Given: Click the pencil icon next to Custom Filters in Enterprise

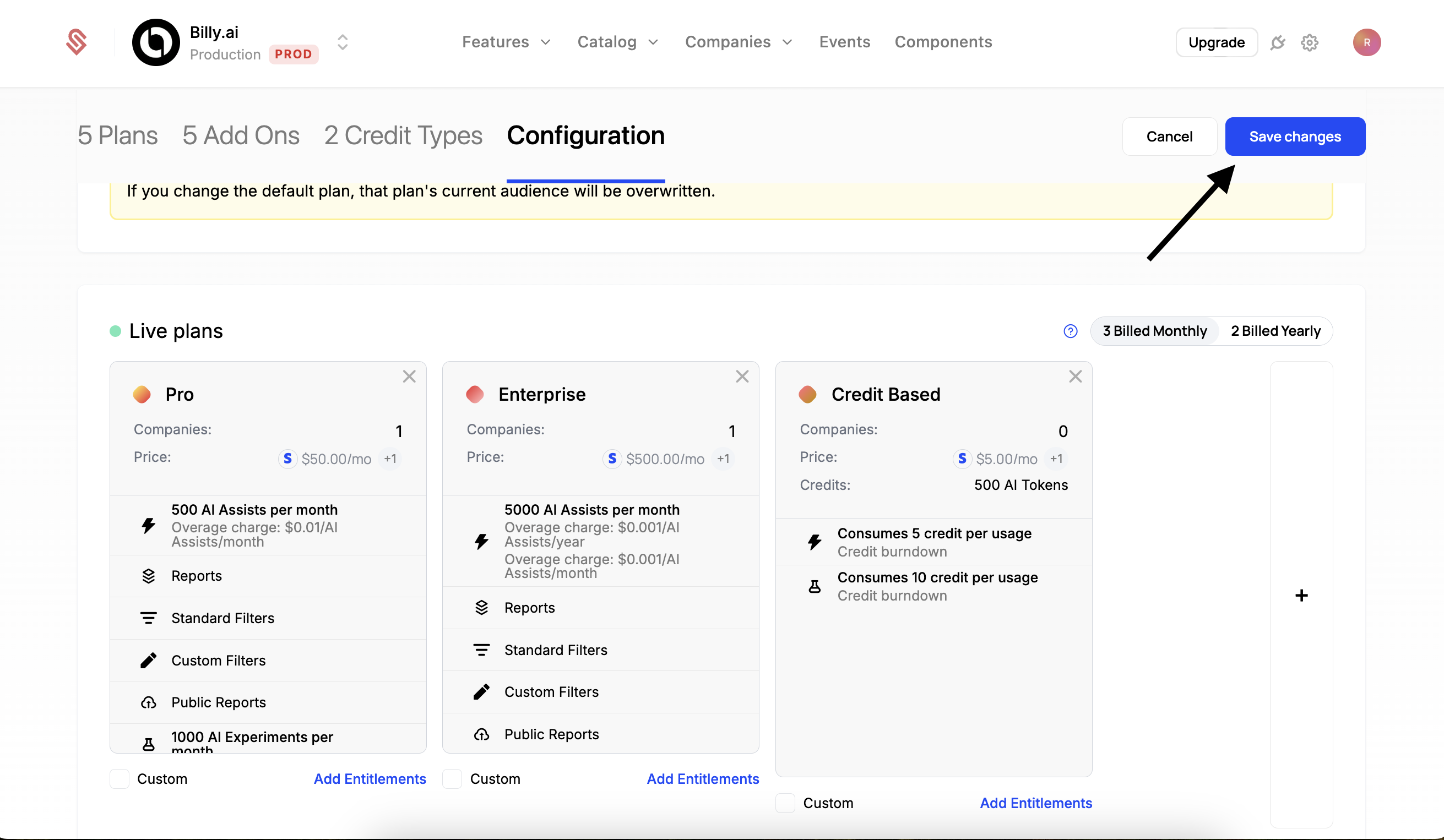Looking at the screenshot, I should 482,692.
